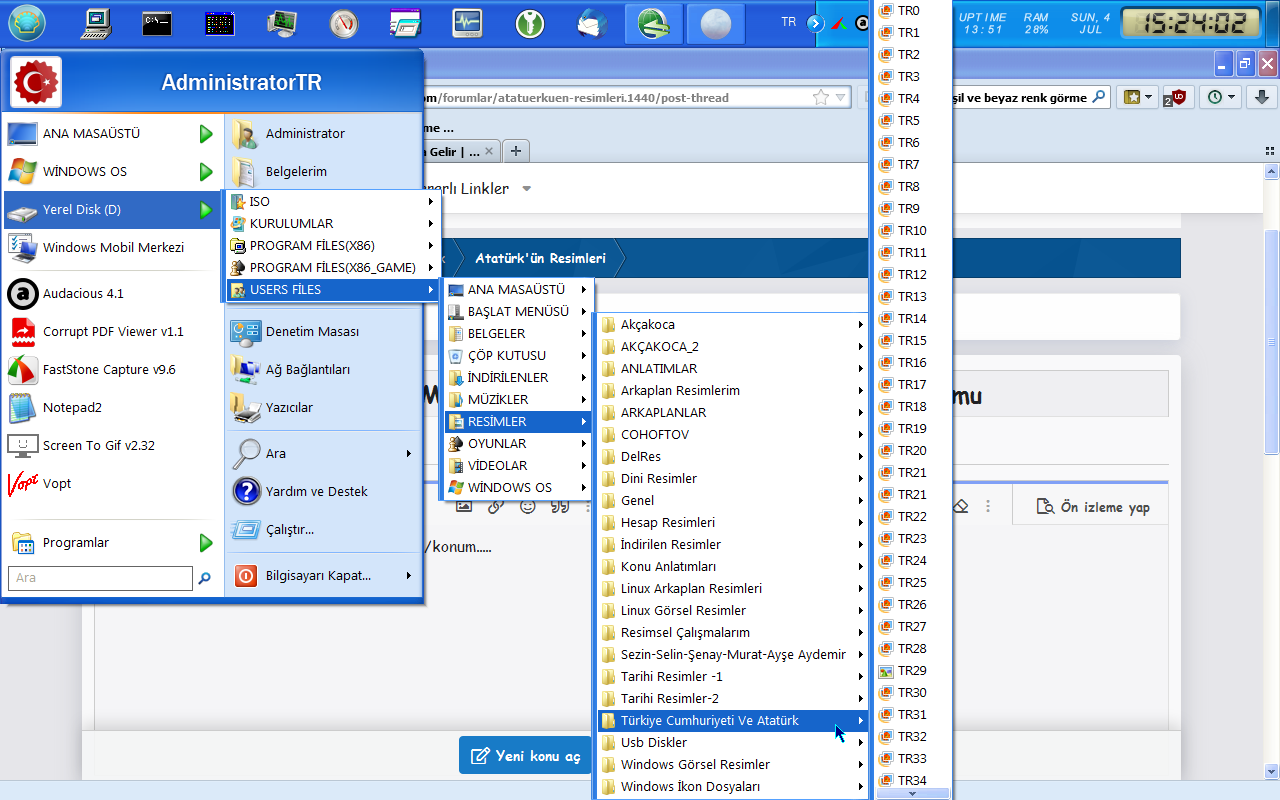Launch the command prompt dock icon
Viewport: 1280px width, 800px height.
pyautogui.click(x=157, y=23)
